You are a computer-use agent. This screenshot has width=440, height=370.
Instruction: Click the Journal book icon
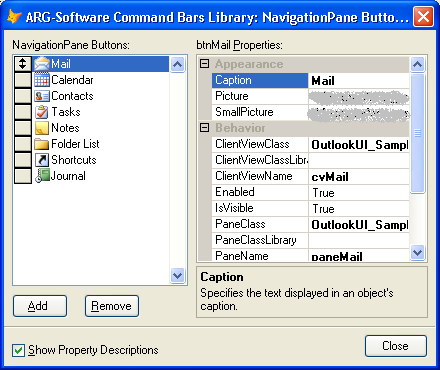pos(42,176)
